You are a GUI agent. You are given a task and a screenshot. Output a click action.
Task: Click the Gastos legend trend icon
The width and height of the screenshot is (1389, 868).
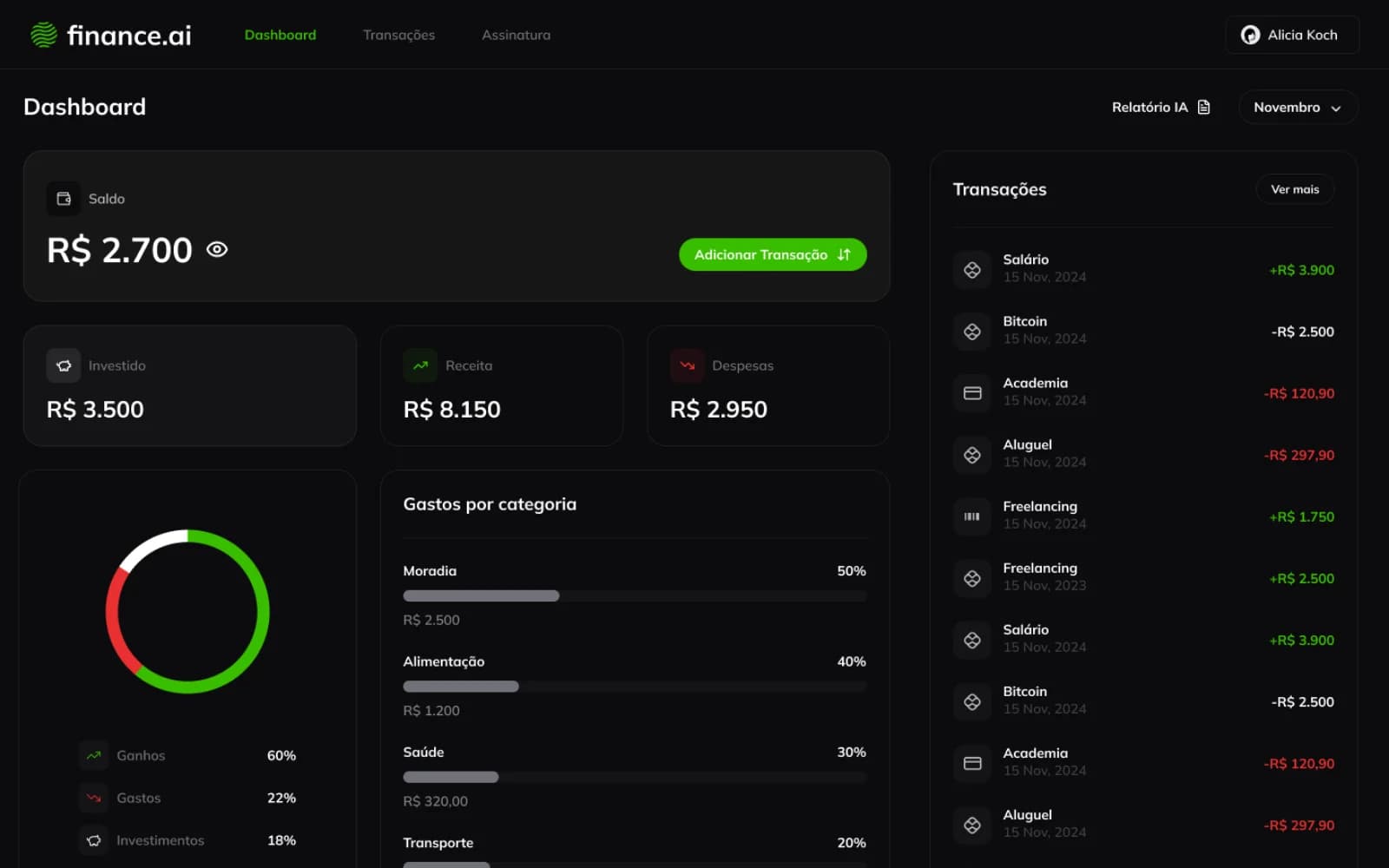pyautogui.click(x=94, y=798)
